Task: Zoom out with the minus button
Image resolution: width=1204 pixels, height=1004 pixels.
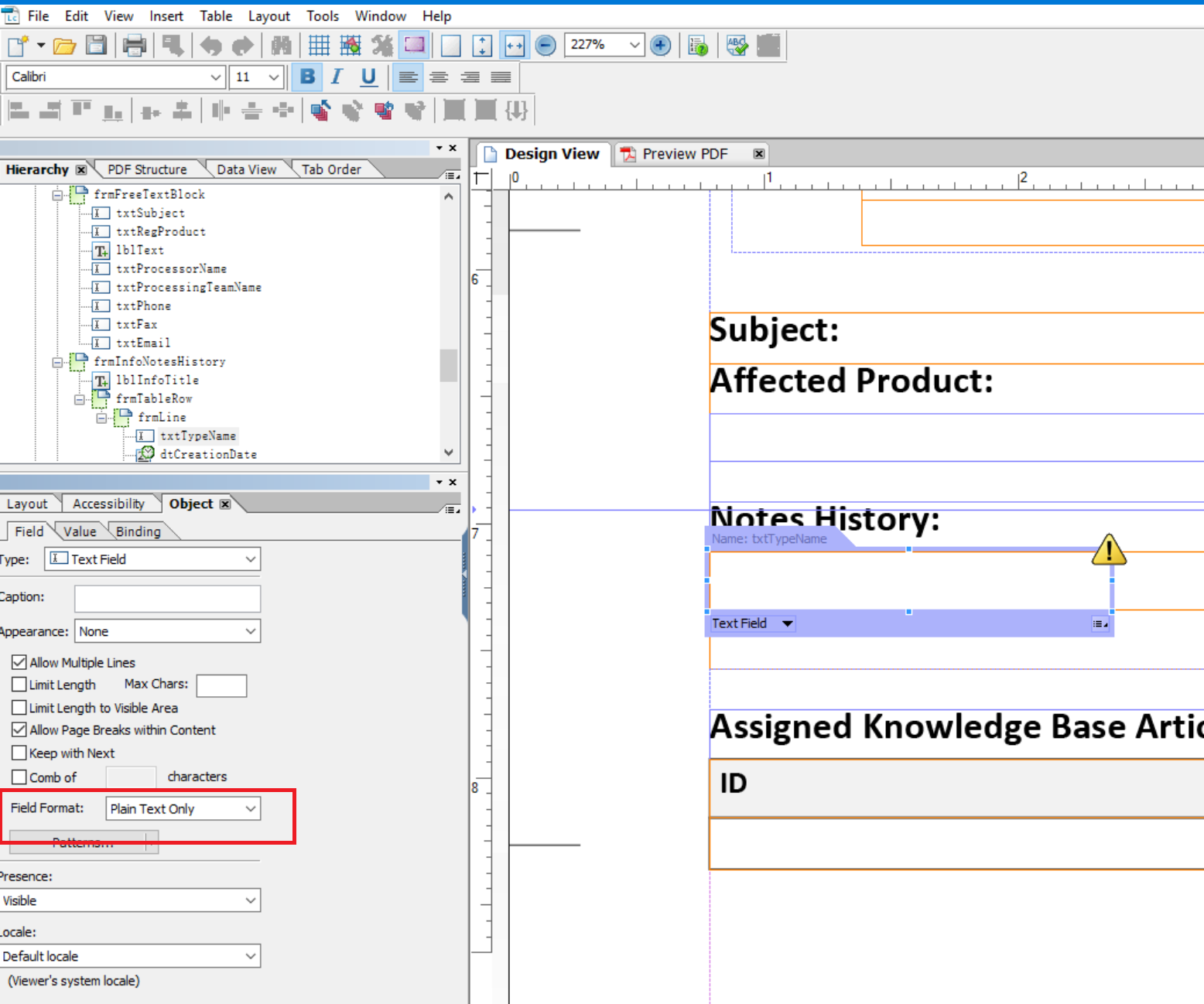Action: pyautogui.click(x=546, y=46)
